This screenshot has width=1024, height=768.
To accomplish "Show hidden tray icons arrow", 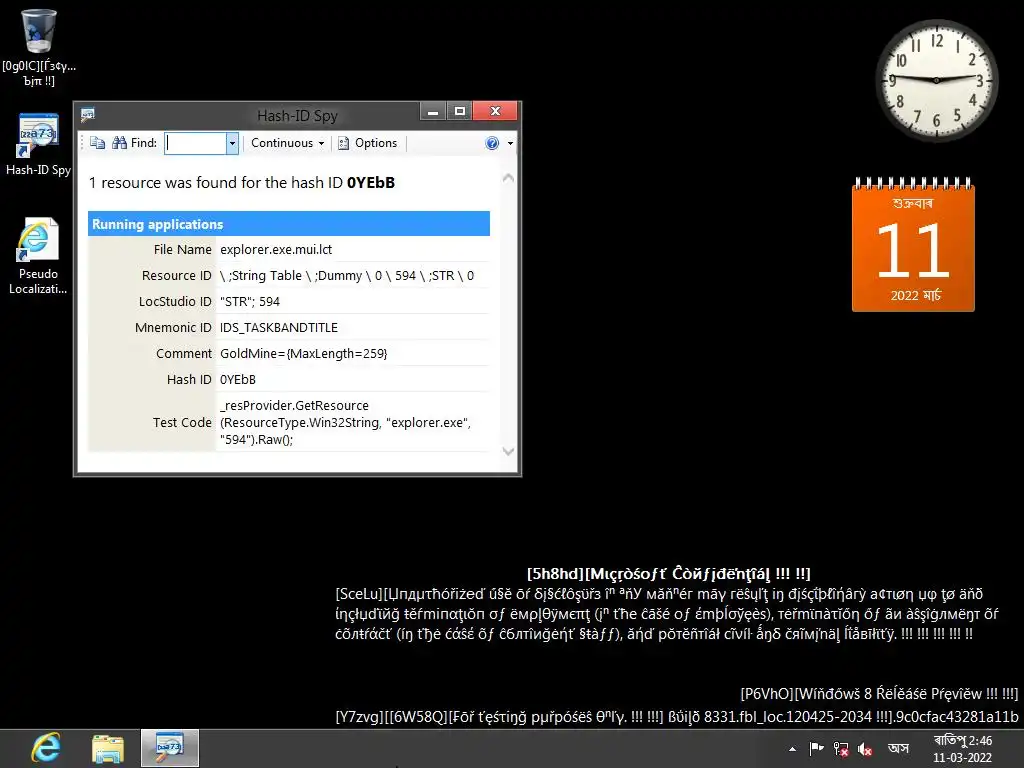I will 792,749.
